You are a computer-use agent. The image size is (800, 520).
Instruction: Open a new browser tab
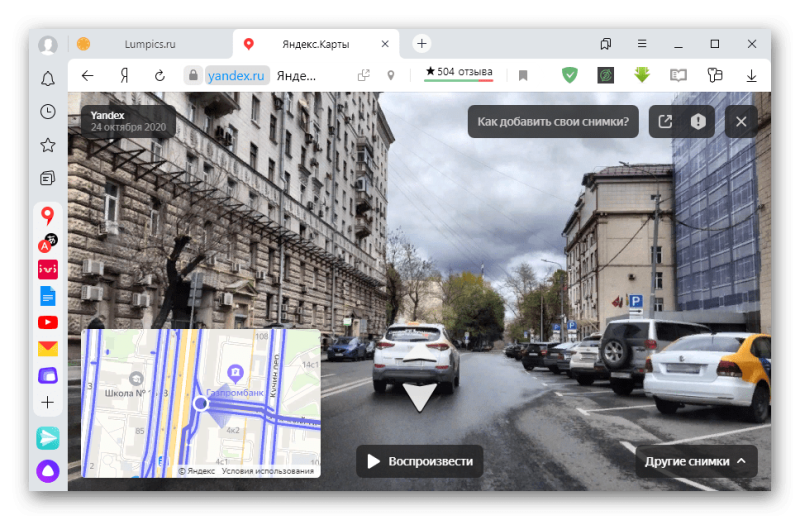422,44
